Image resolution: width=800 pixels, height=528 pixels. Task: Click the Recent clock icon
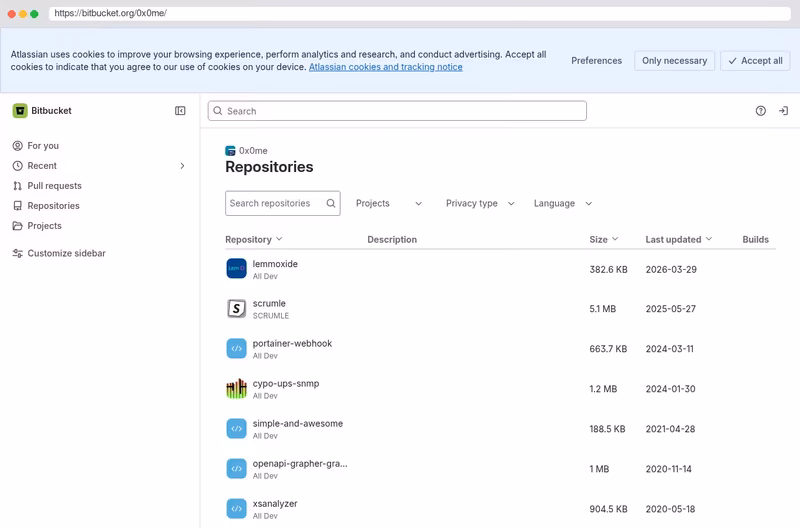coord(17,166)
